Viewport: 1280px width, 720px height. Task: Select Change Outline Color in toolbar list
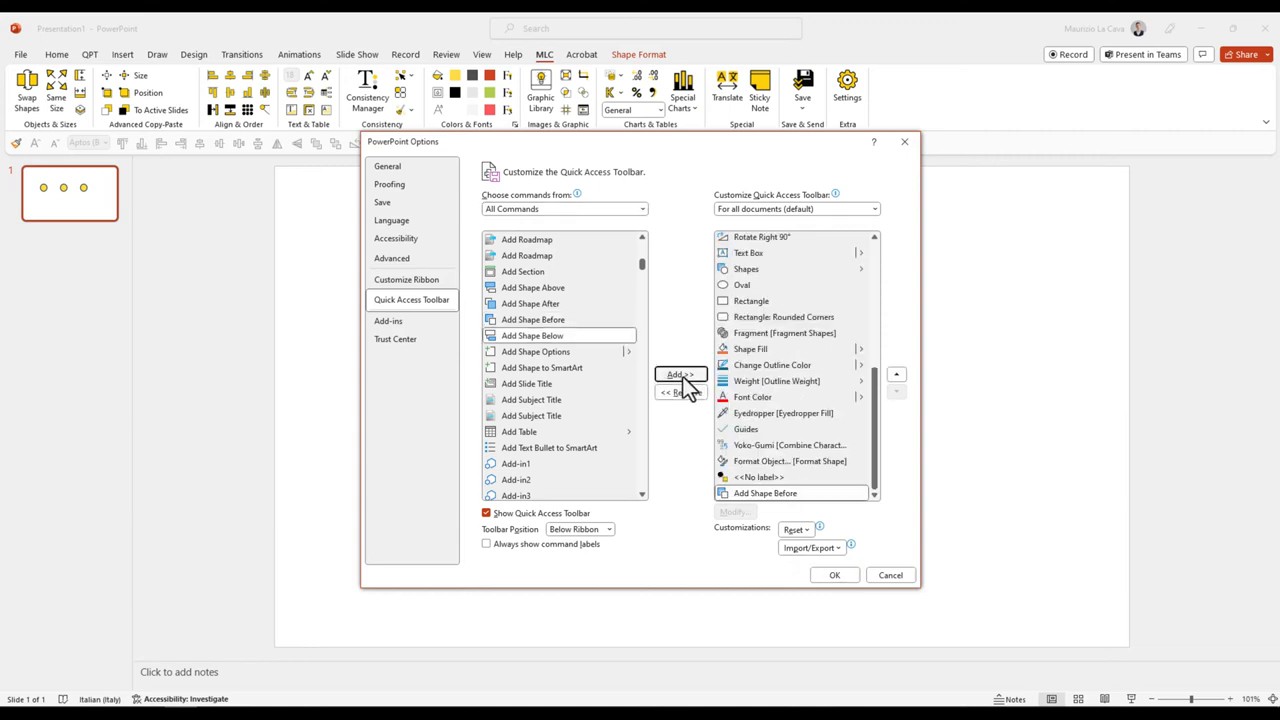click(x=791, y=365)
